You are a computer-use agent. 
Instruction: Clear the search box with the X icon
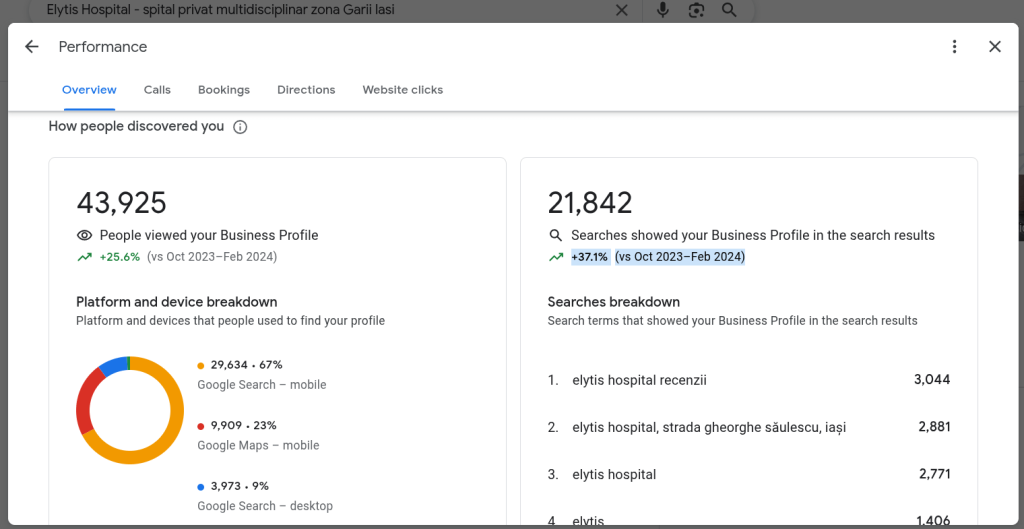click(621, 10)
